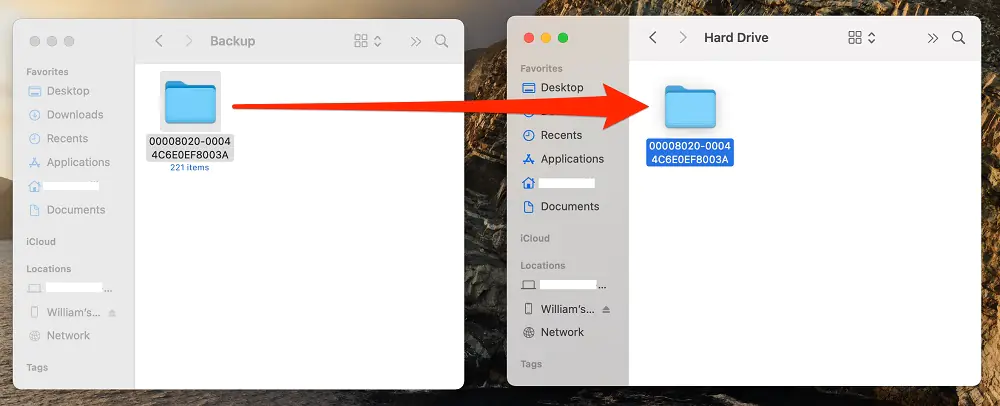This screenshot has height=406, width=1000.
Task: Eject William's device in Hard Drive sidebar
Action: point(606,310)
